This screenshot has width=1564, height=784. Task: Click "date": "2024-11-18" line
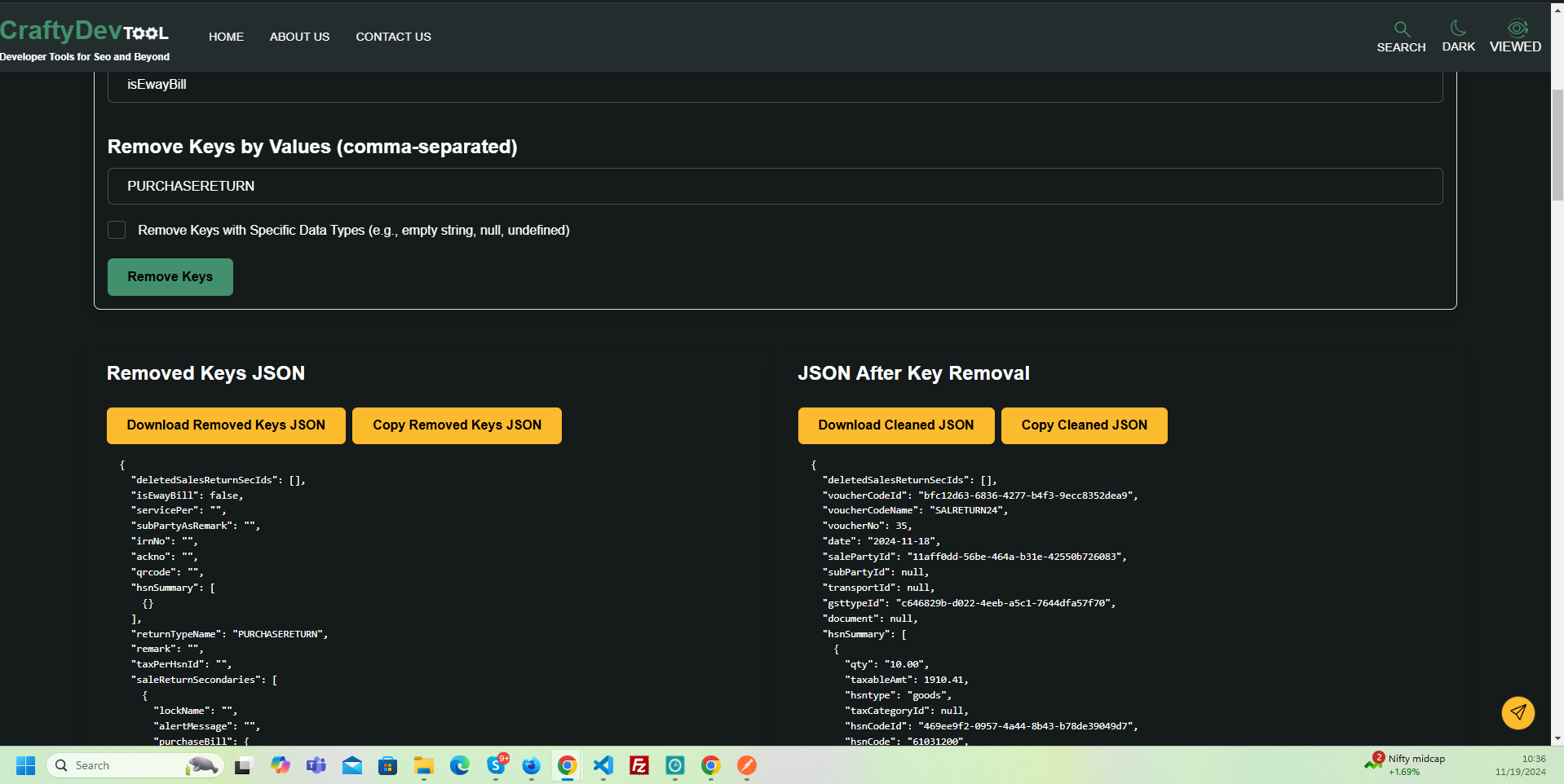[881, 541]
